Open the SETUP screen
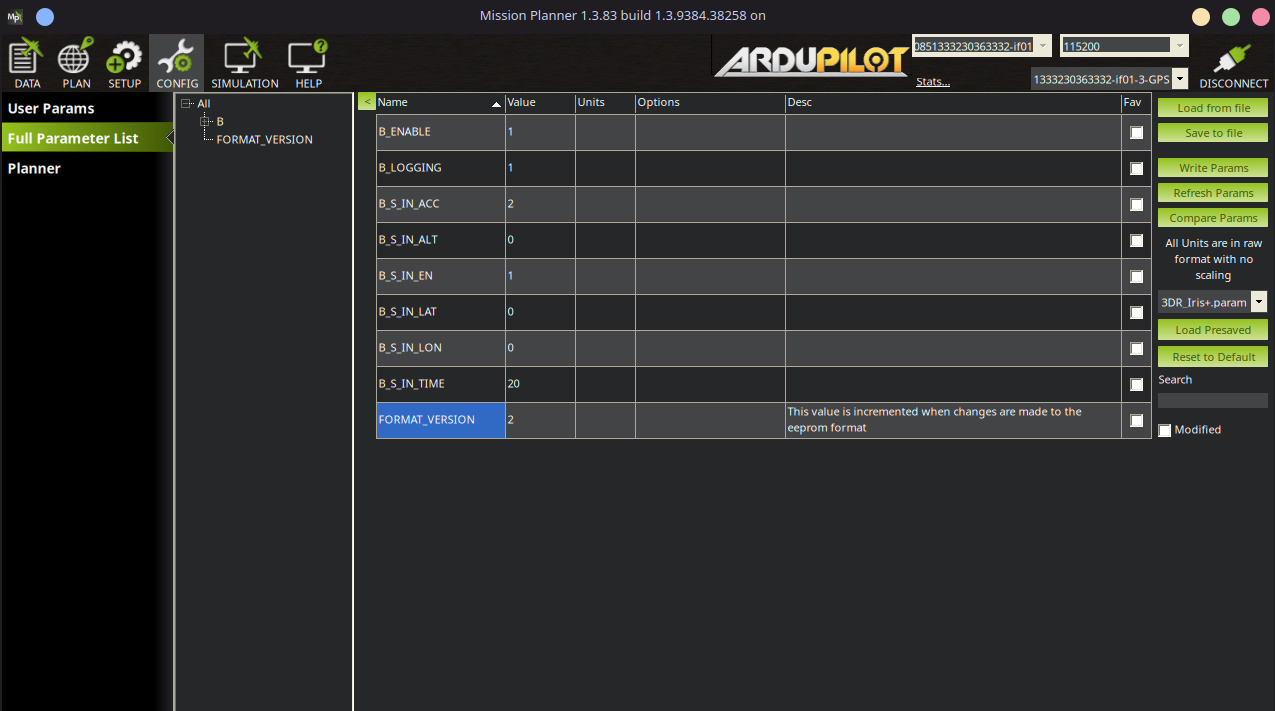 tap(124, 64)
